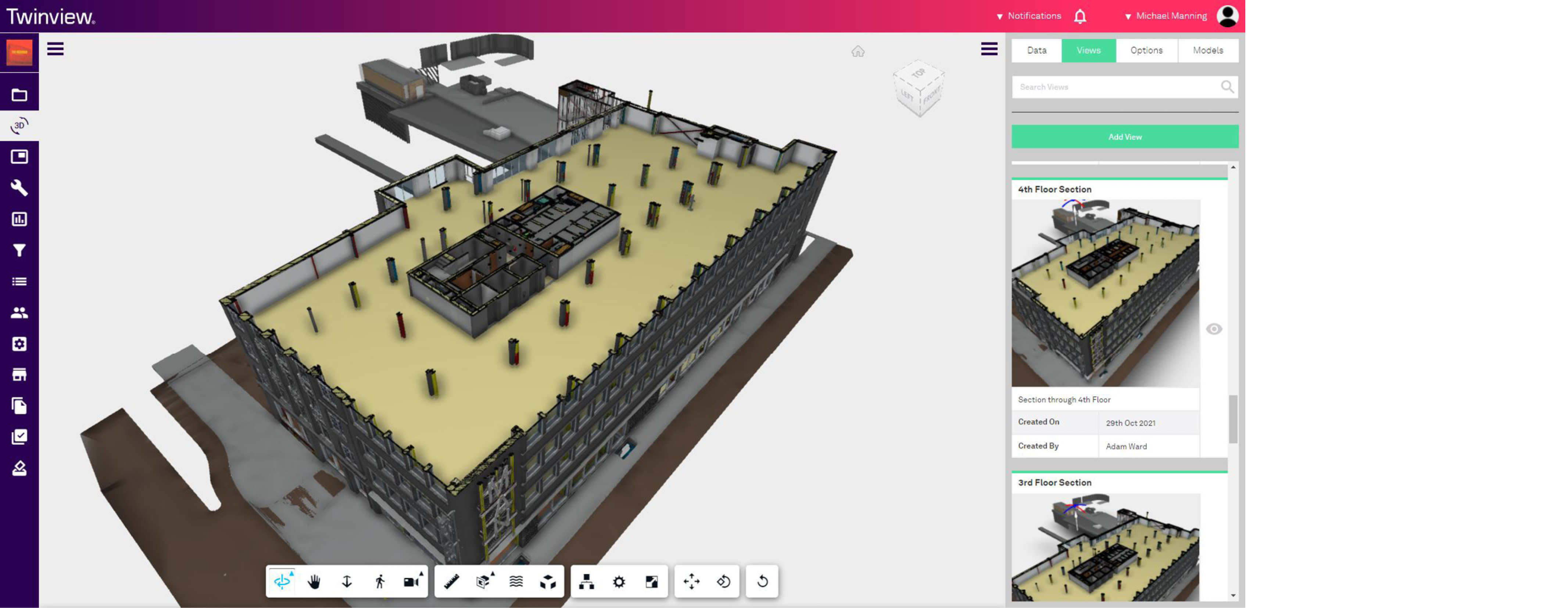Open the bar chart analytics sidebar icon
Viewport: 1568px width, 608px height.
(x=19, y=219)
